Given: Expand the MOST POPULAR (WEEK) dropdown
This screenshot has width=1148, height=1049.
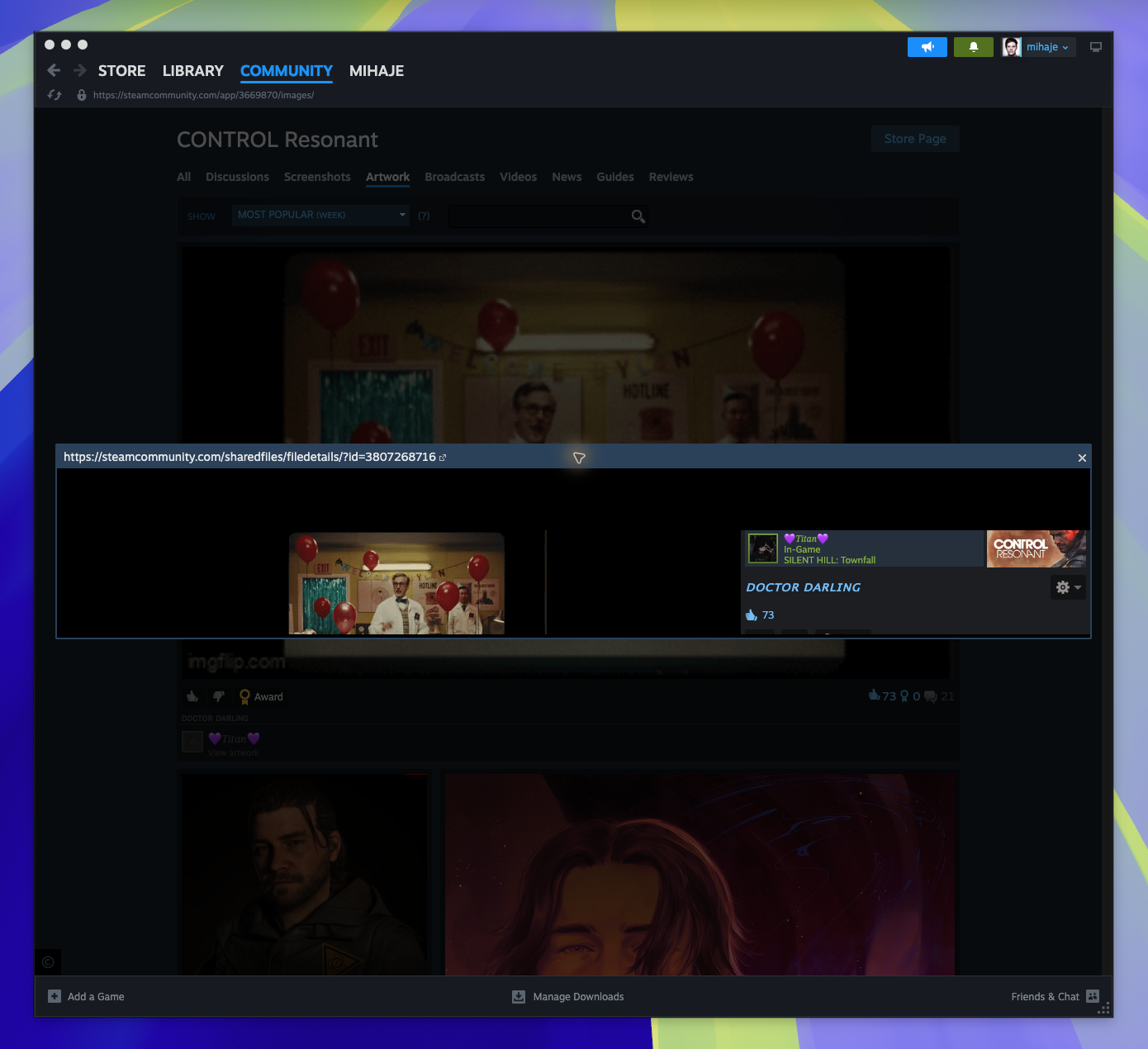Looking at the screenshot, I should click(320, 215).
